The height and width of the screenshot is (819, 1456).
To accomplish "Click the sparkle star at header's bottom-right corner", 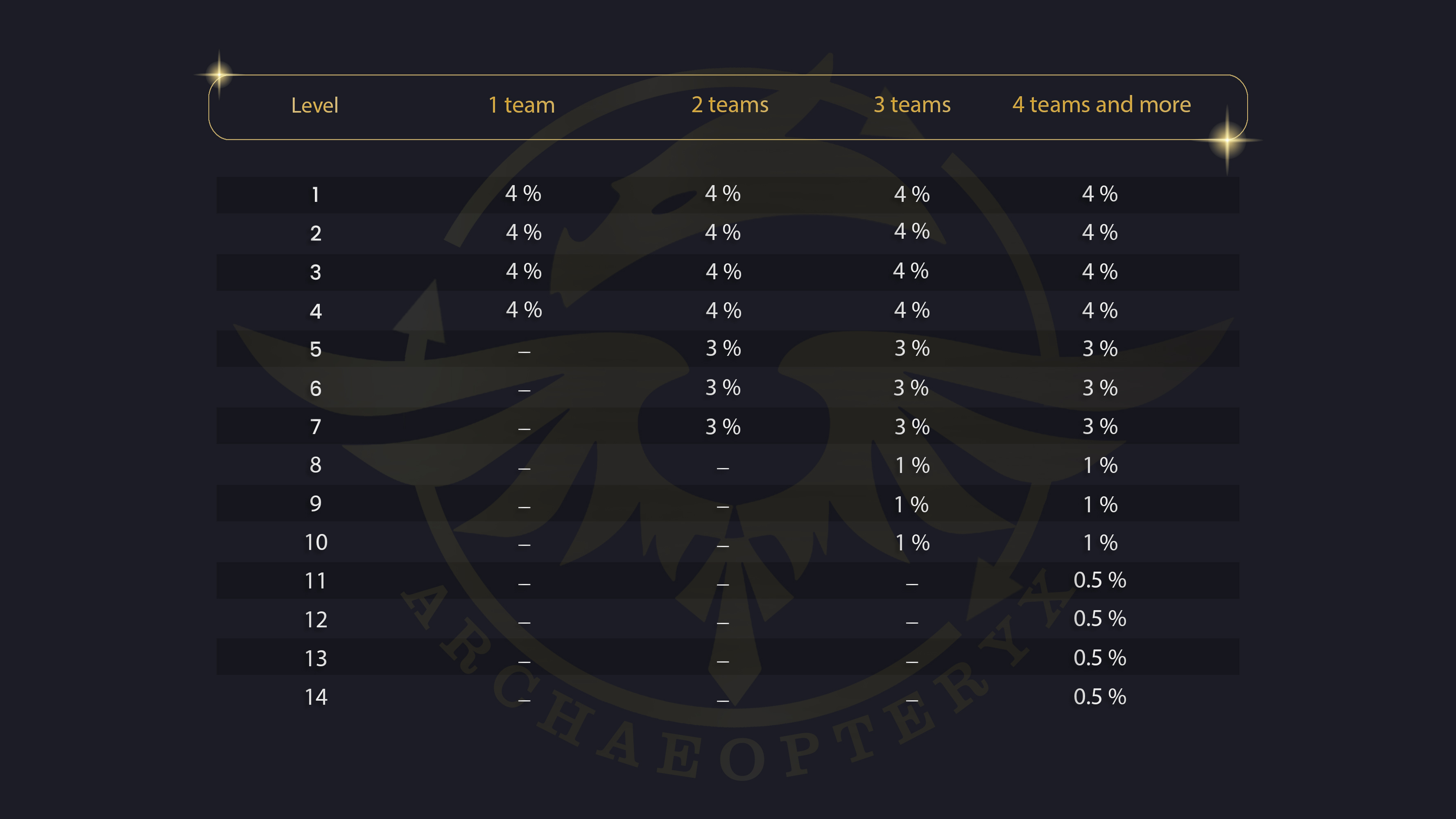I will pos(1227,140).
